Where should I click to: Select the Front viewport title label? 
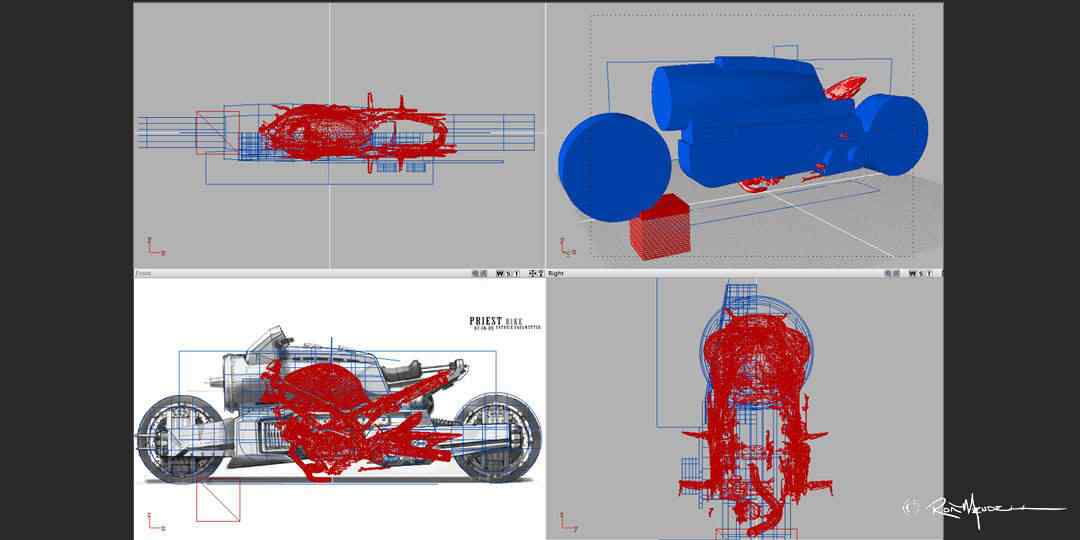(143, 273)
